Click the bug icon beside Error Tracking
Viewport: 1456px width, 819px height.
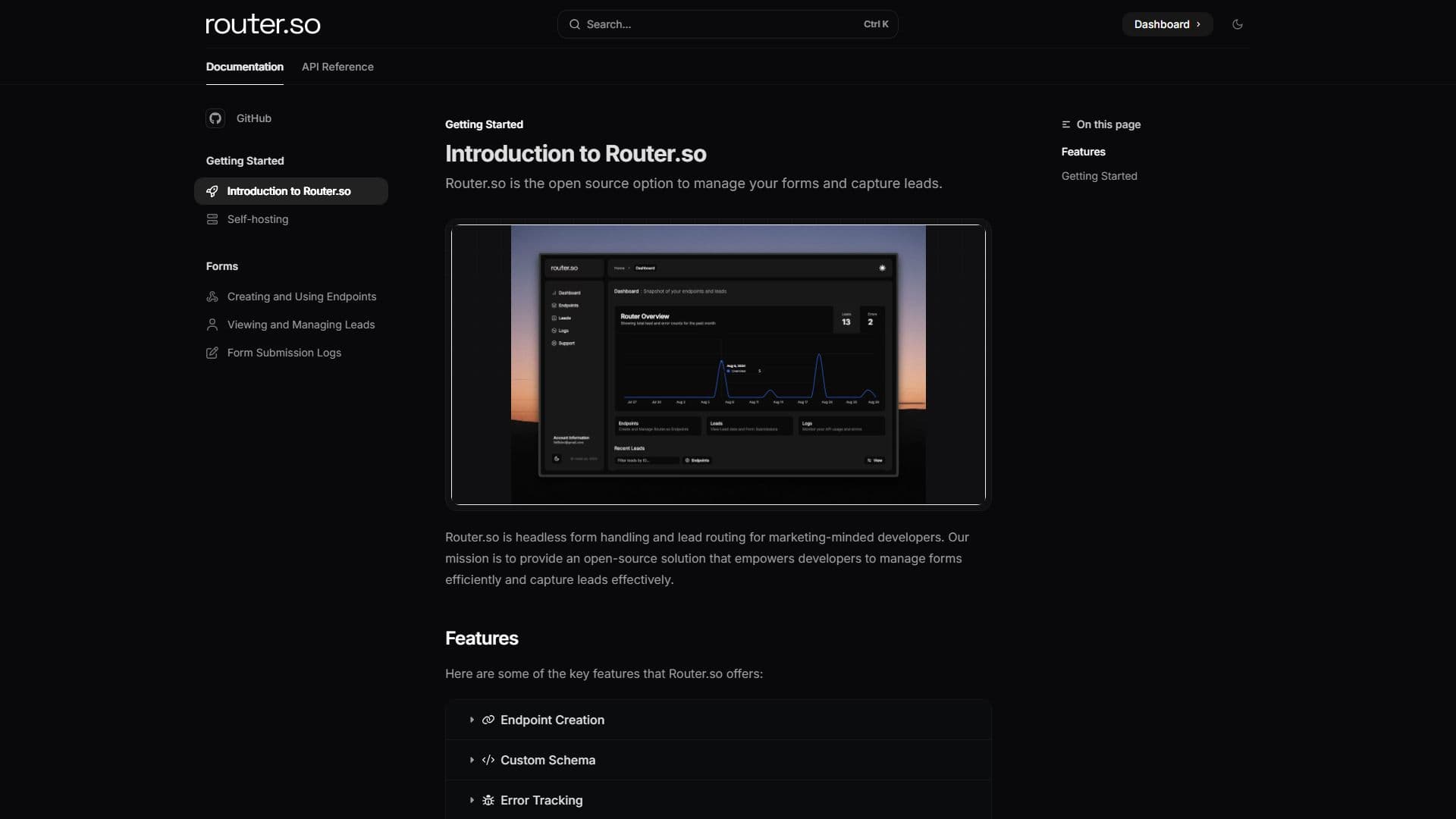pyautogui.click(x=488, y=800)
